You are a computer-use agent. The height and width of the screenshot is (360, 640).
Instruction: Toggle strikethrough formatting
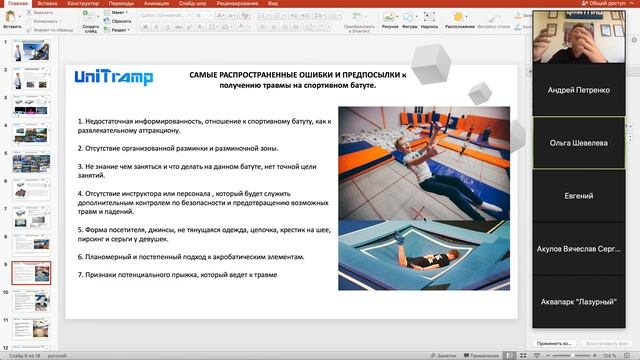coord(178,27)
